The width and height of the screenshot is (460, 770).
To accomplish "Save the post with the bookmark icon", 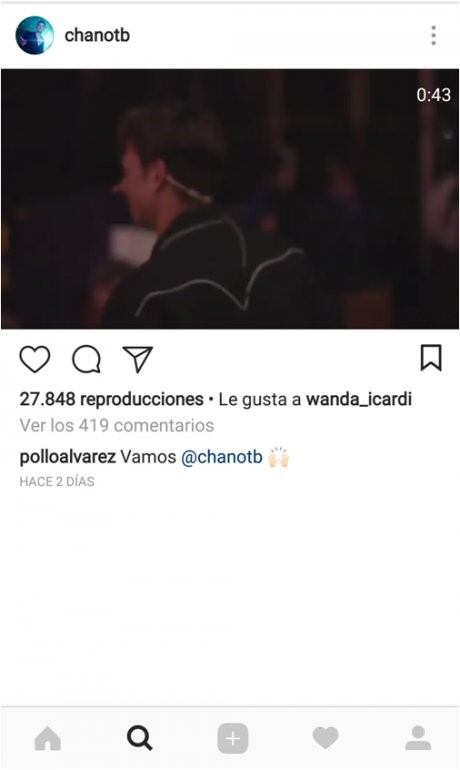I will click(431, 358).
